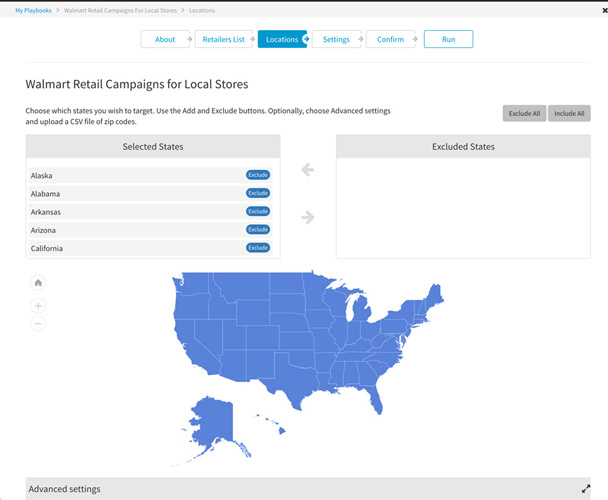The width and height of the screenshot is (608, 500).
Task: Select the Arkansas row
Action: click(150, 212)
